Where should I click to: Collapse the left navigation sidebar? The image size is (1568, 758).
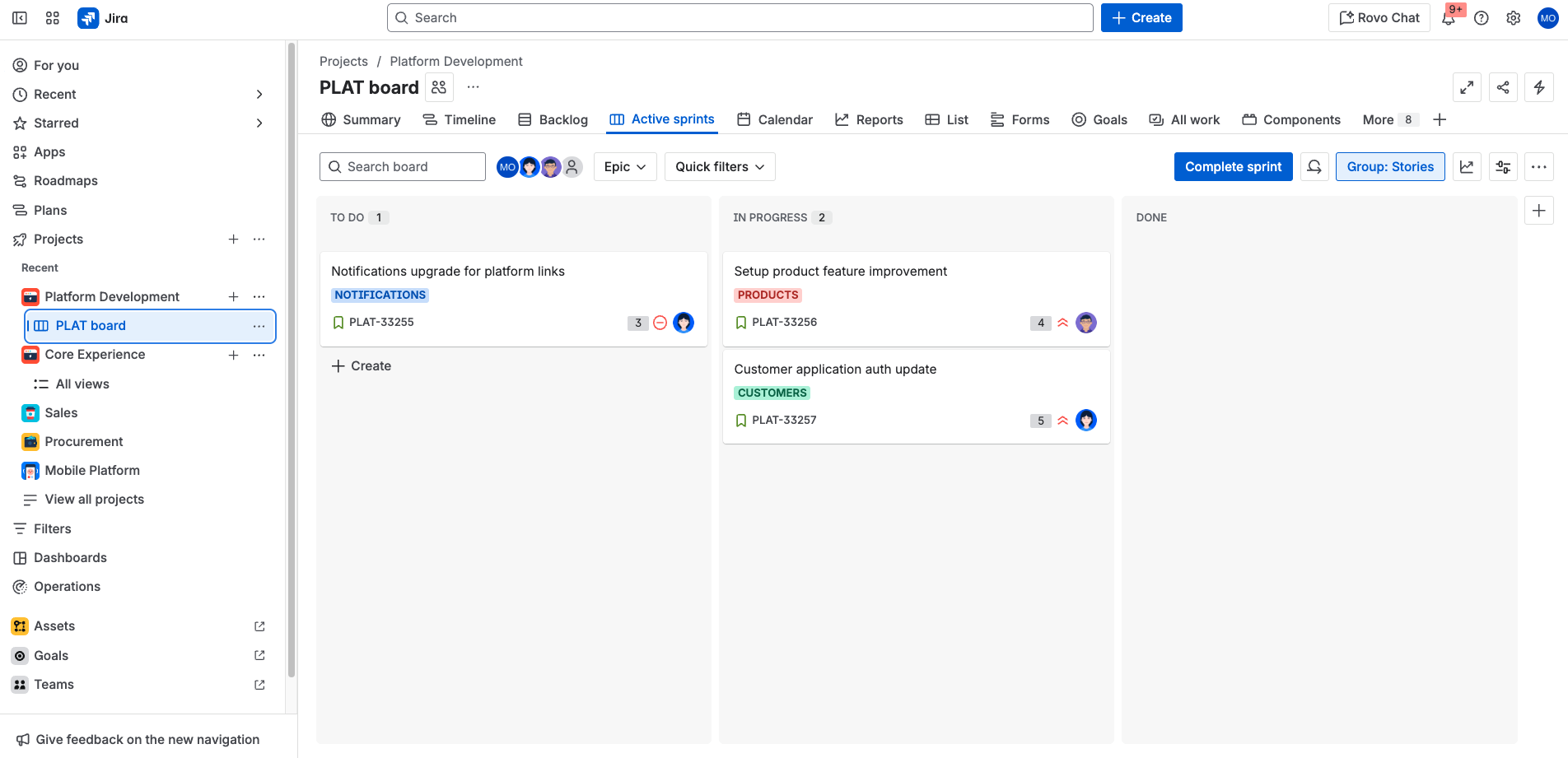(x=20, y=17)
